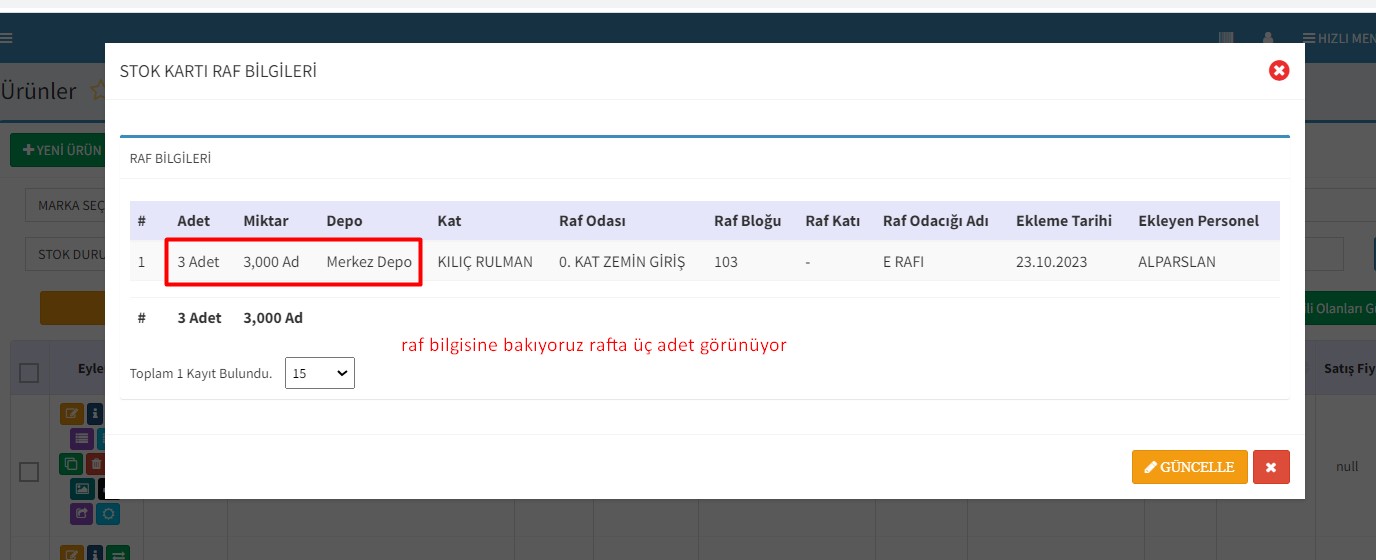The image size is (1376, 560).
Task: Click the user profile icon in header
Action: coord(1268,39)
